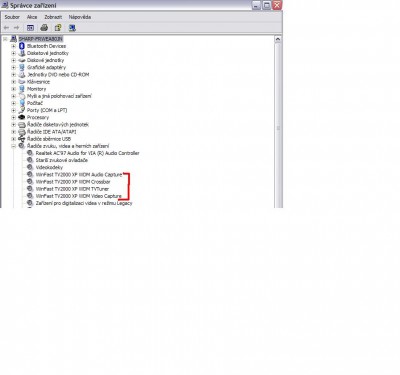Viewport: 400px width, 375px height.
Task: Open the Nápověda menu
Action: coord(80,17)
